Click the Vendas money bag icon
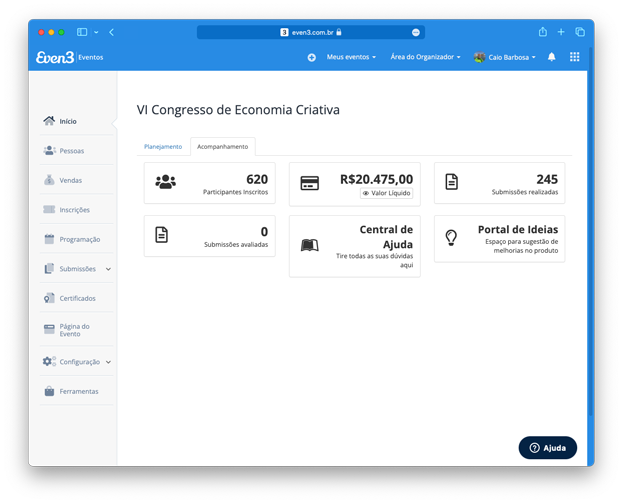This screenshot has width=622, height=503. pos(49,180)
